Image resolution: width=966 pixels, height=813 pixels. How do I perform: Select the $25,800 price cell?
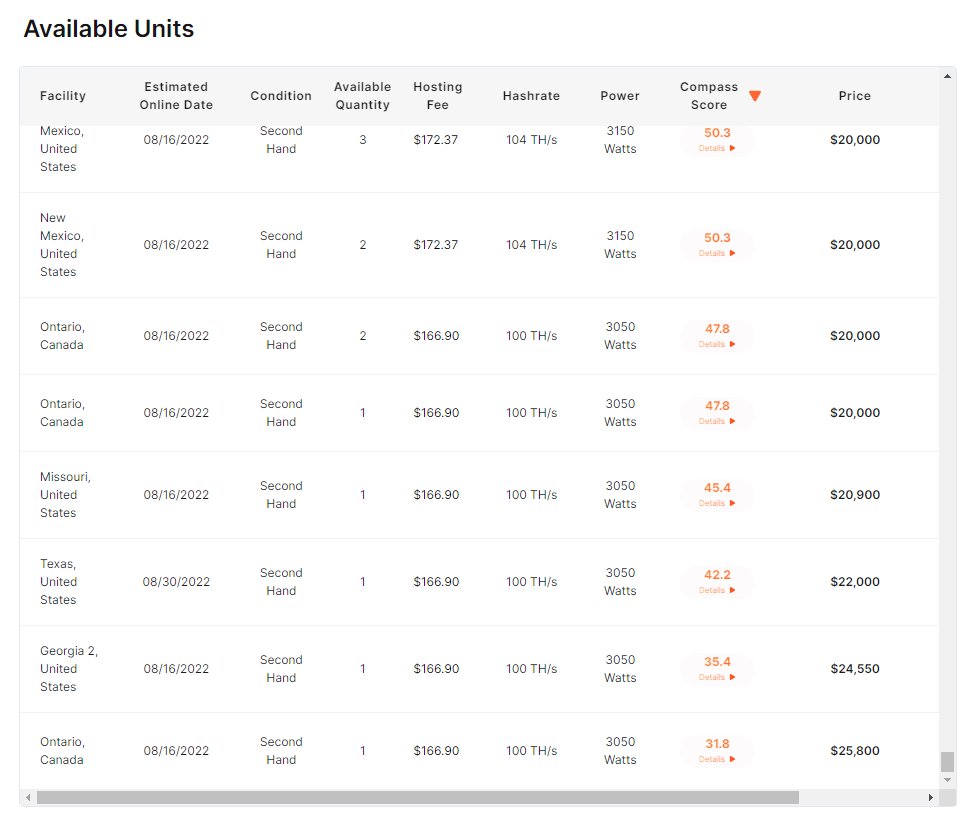pyautogui.click(x=854, y=750)
